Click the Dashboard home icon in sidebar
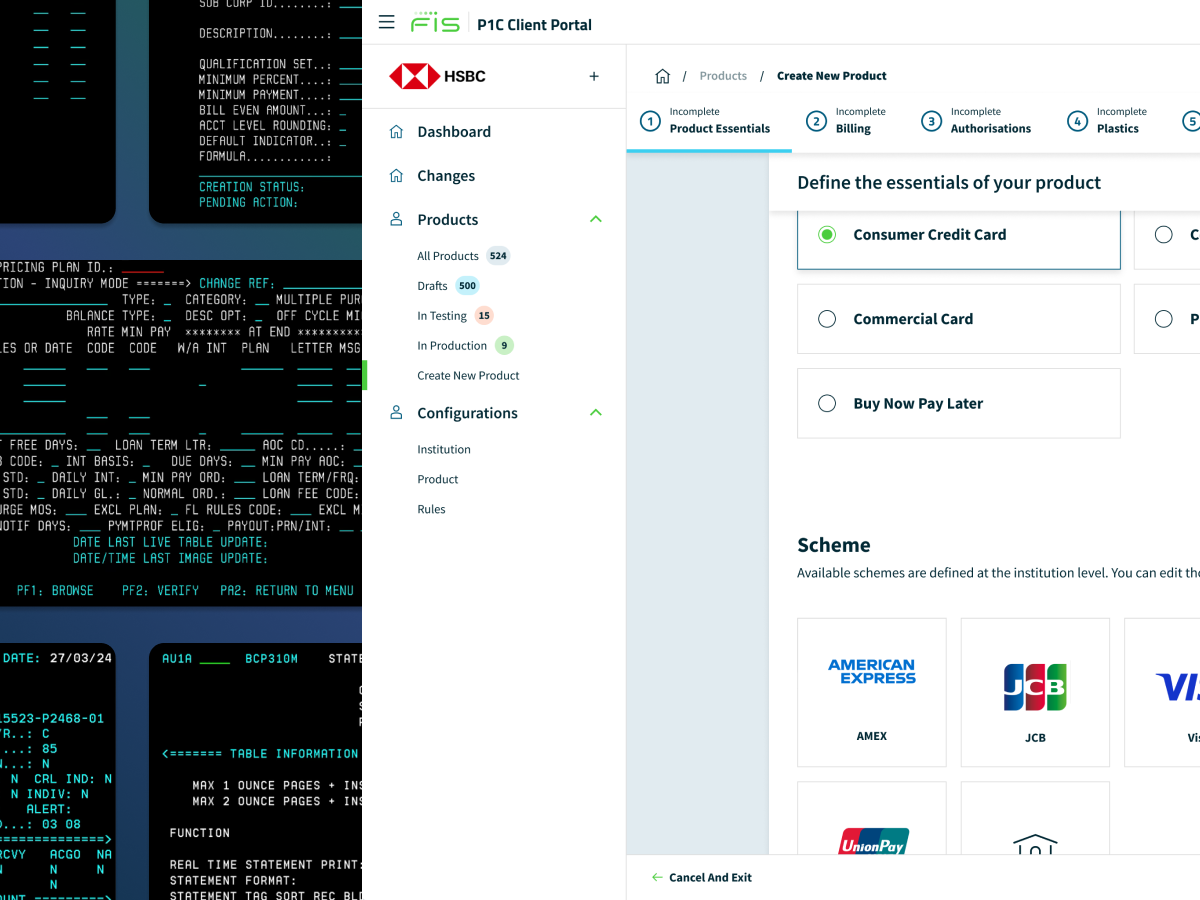Viewport: 1200px width, 900px height. click(x=396, y=131)
